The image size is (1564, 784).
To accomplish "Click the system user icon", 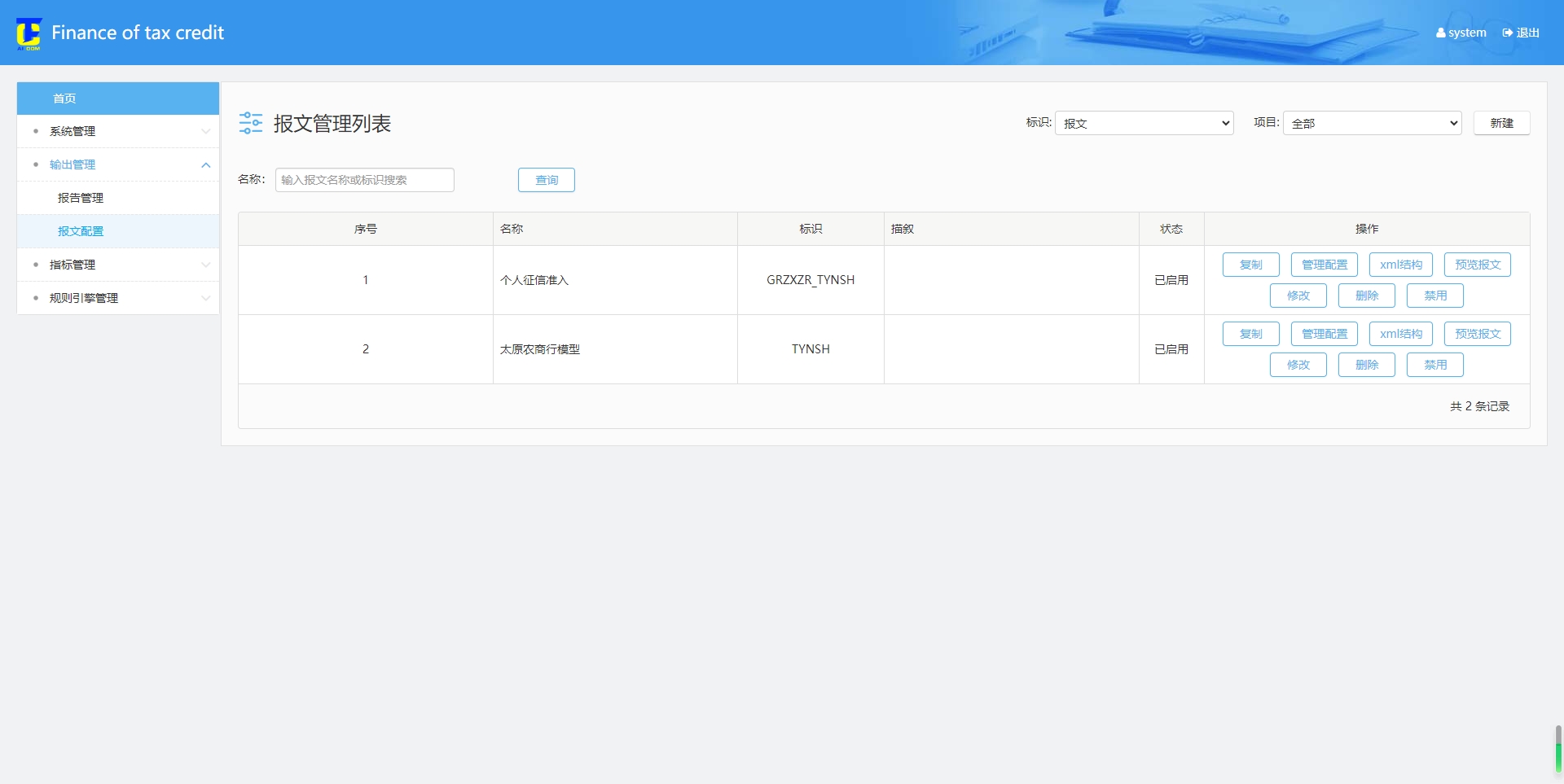I will (x=1441, y=33).
